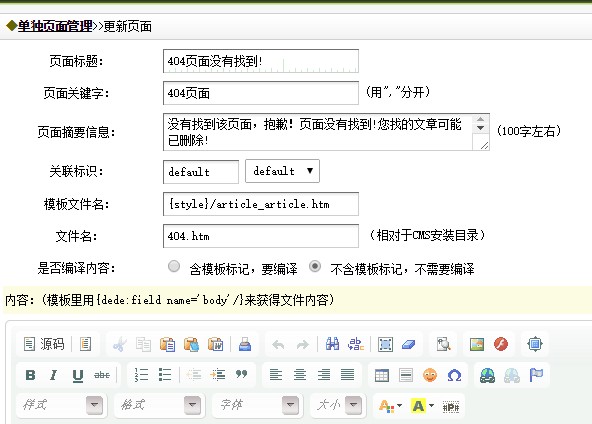Insert a smiley emoticon
The image size is (592, 424).
[x=430, y=375]
